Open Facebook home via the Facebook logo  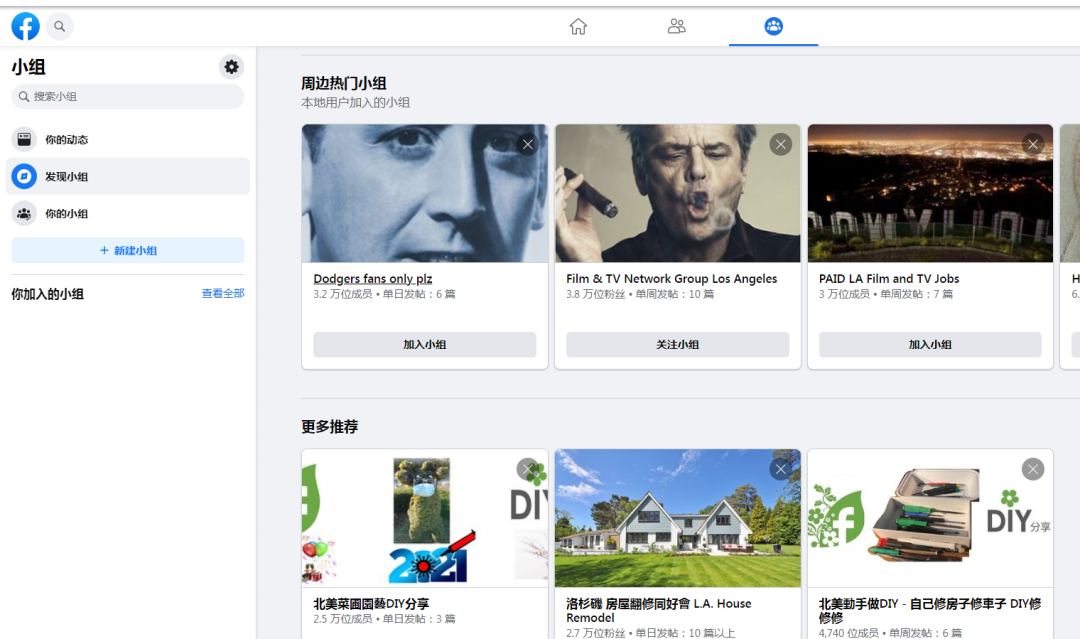[x=24, y=26]
